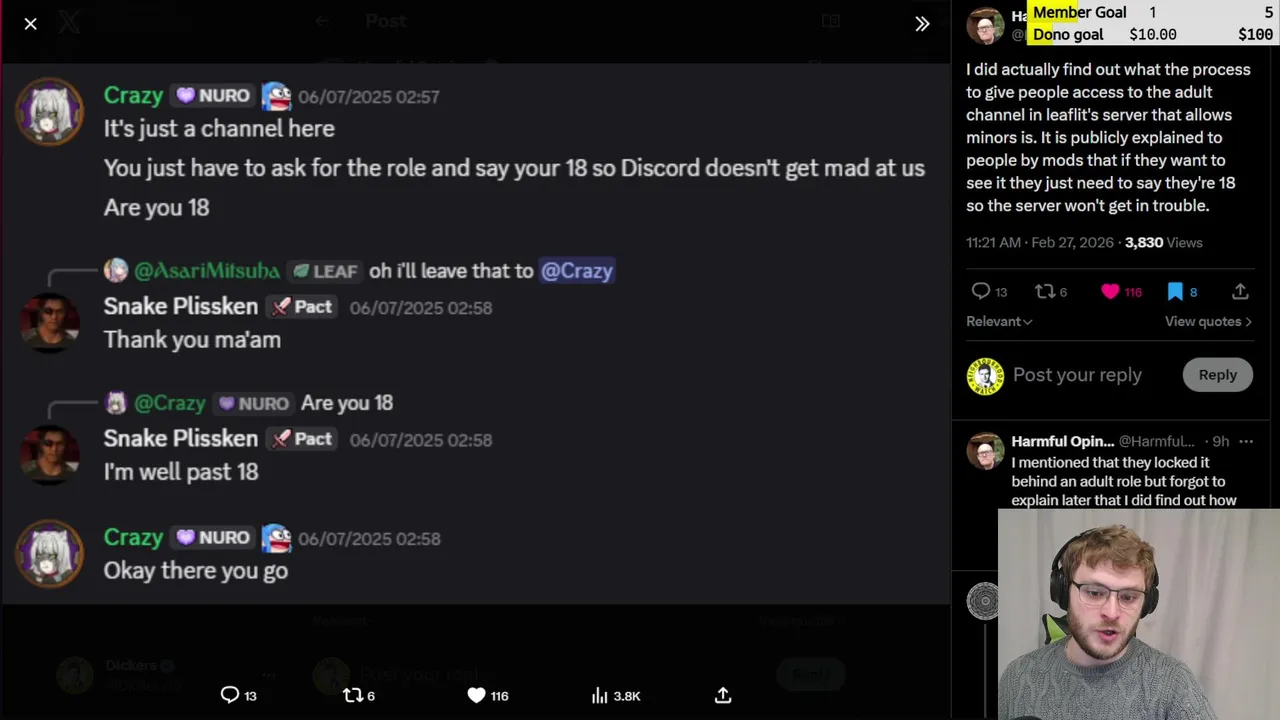Open the View quotes link
The height and width of the screenshot is (720, 1280).
click(1208, 321)
